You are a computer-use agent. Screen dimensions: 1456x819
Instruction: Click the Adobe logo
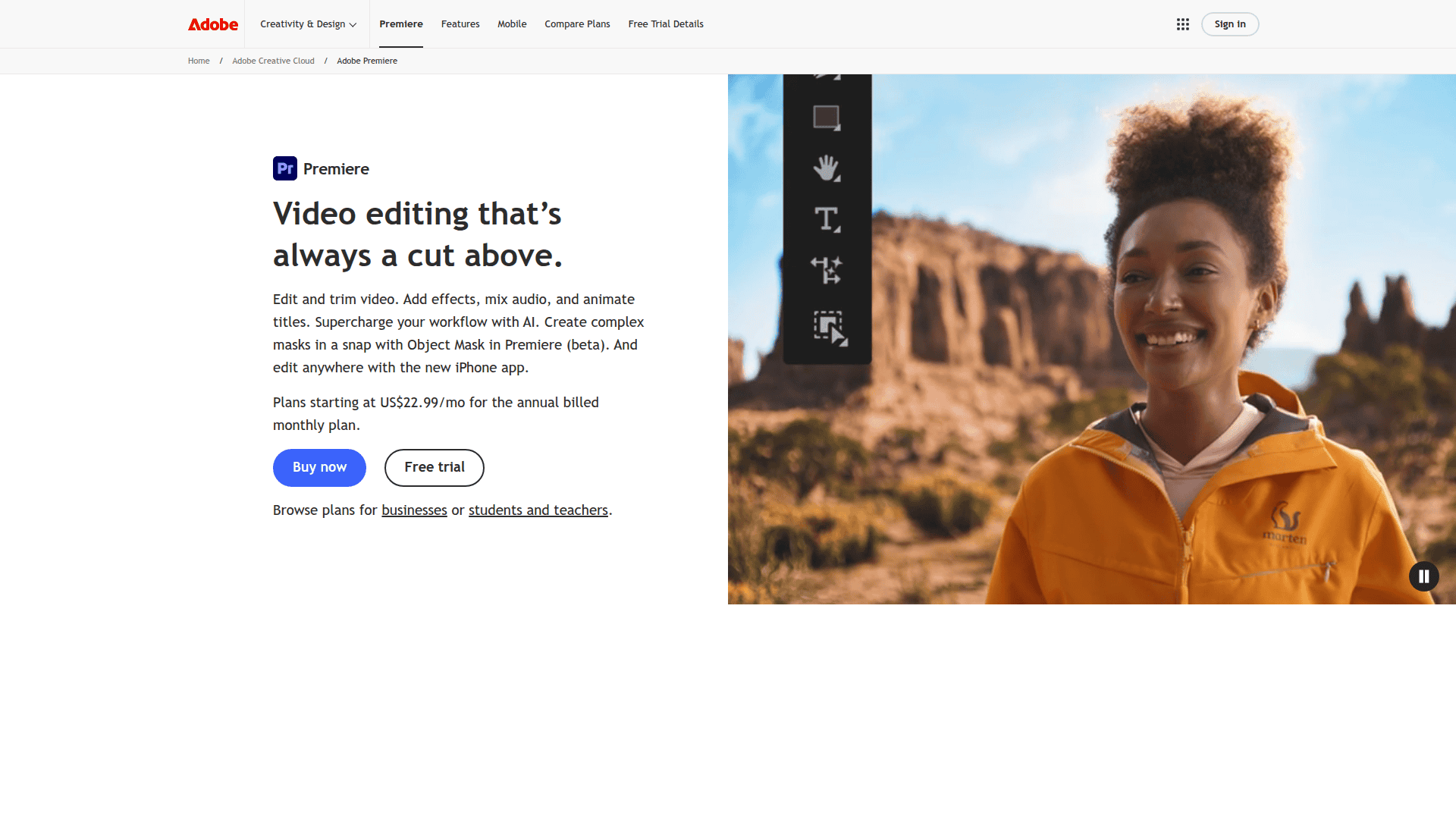coord(213,24)
